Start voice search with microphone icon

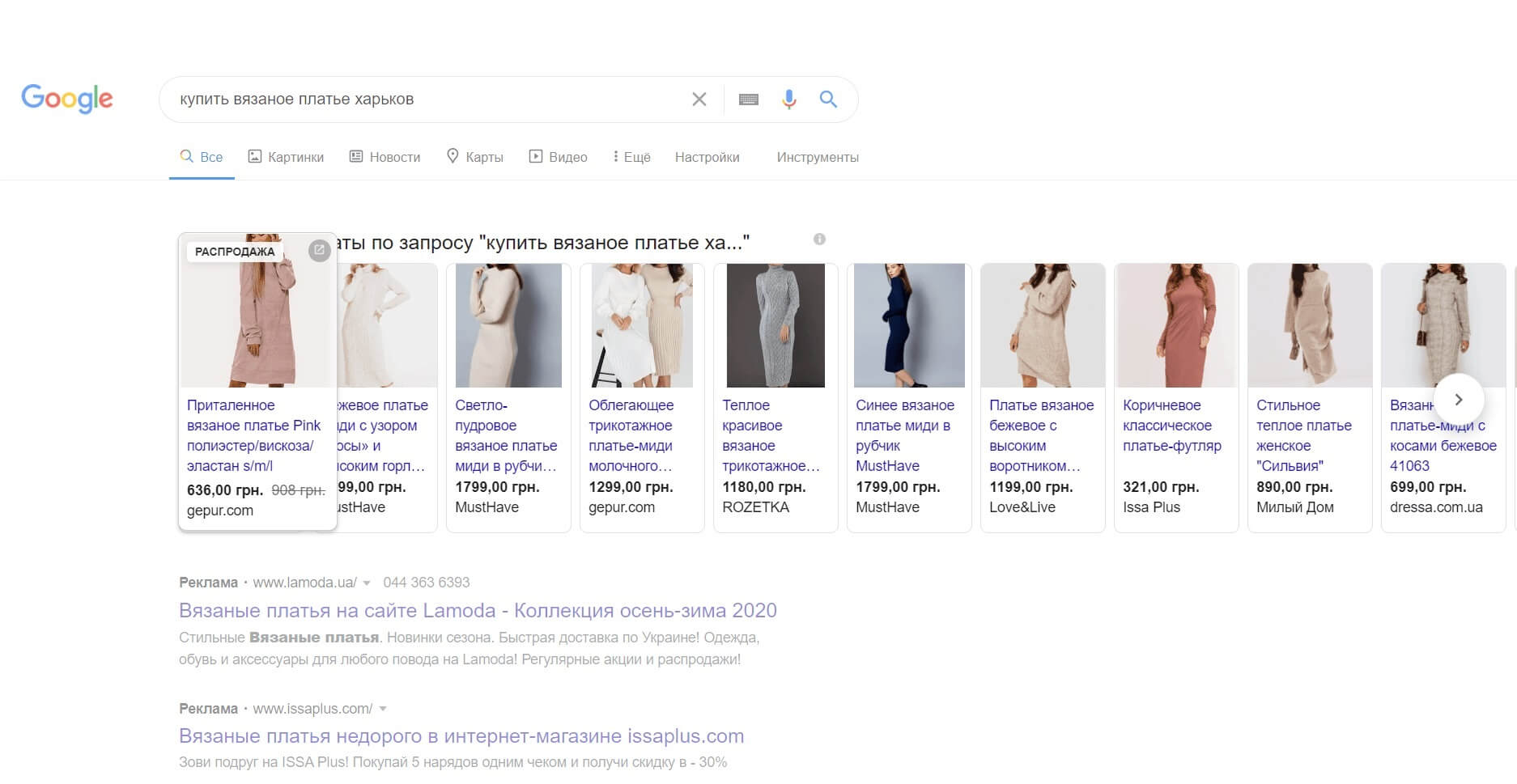pyautogui.click(x=789, y=100)
